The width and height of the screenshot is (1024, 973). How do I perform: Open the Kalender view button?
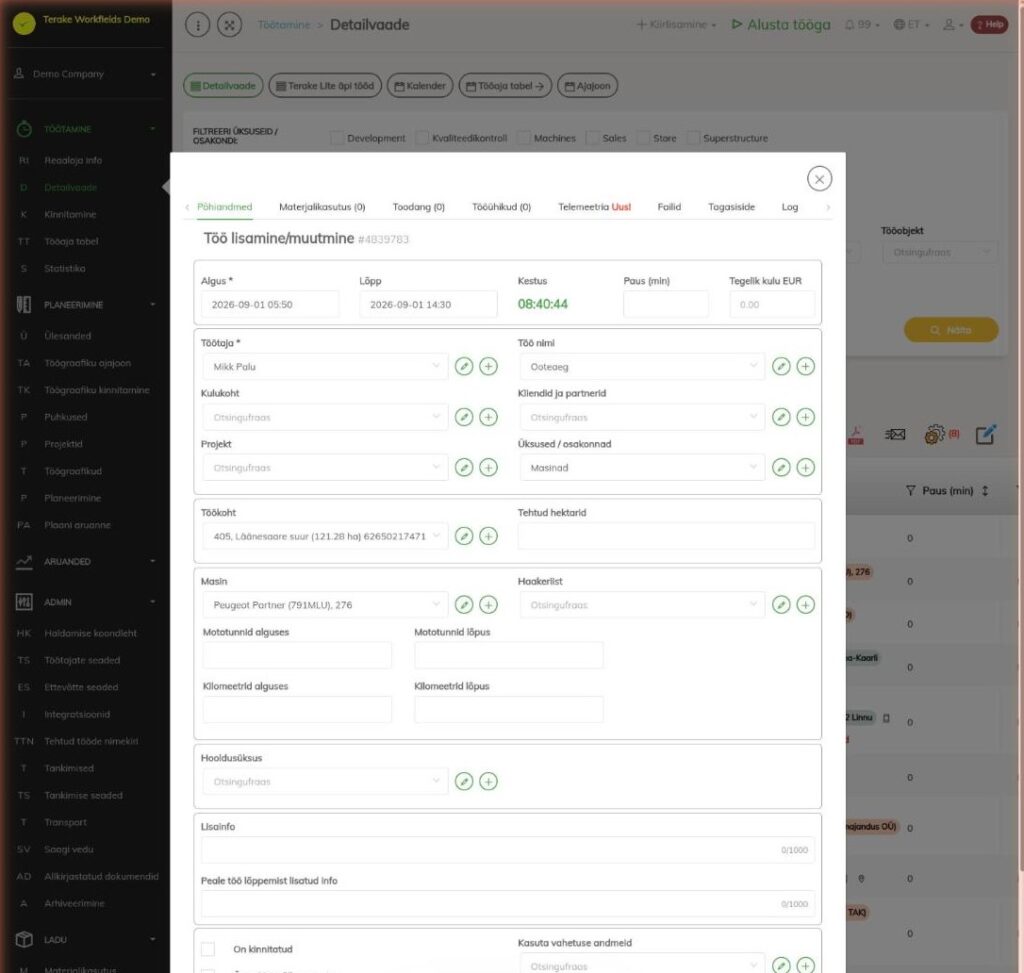(420, 86)
